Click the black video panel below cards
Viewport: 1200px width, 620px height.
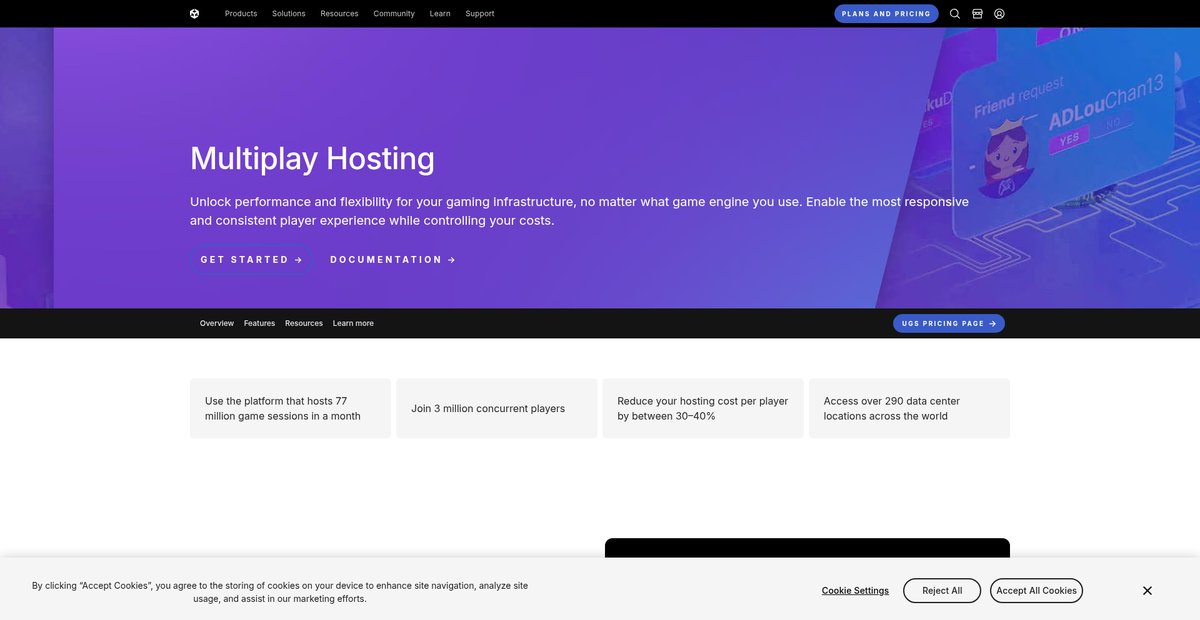(x=807, y=548)
